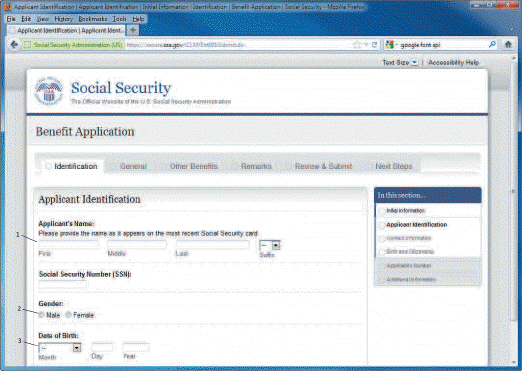Select the Female radio button
The height and width of the screenshot is (371, 522).
tap(68, 315)
